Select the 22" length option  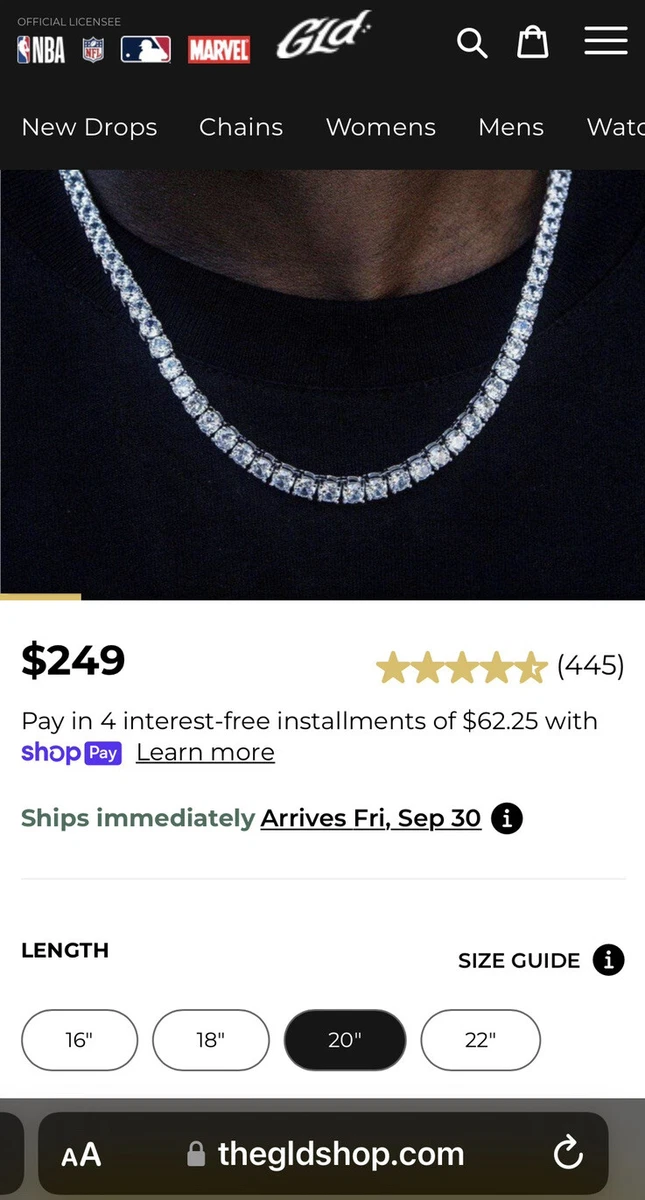click(480, 1040)
